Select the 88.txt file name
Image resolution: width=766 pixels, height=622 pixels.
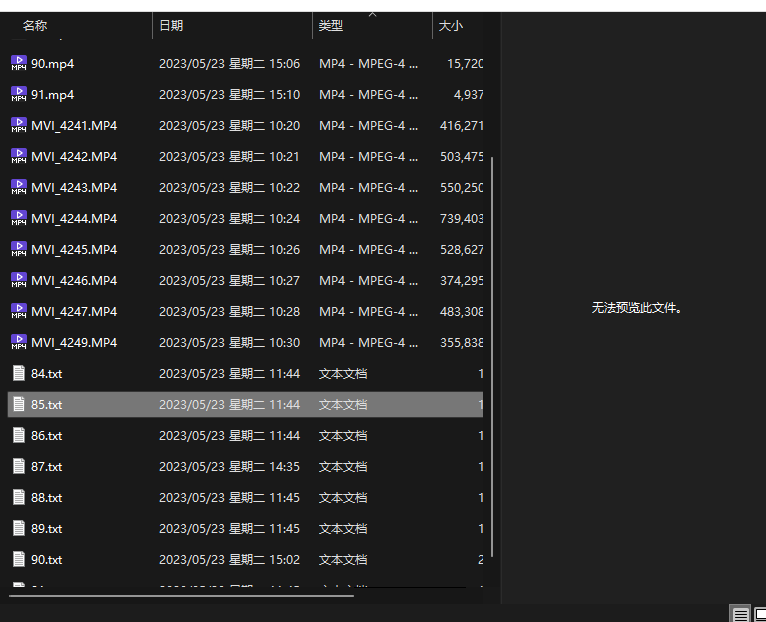(47, 497)
